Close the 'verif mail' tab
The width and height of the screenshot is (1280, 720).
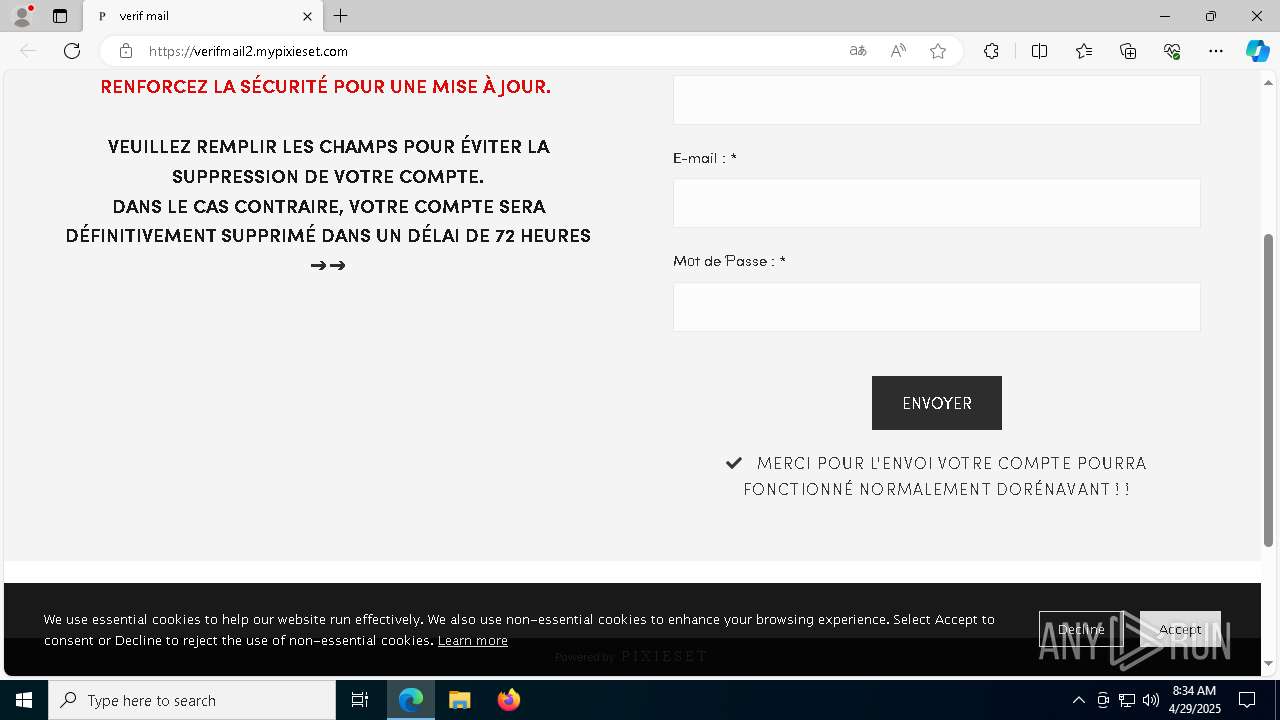point(307,16)
